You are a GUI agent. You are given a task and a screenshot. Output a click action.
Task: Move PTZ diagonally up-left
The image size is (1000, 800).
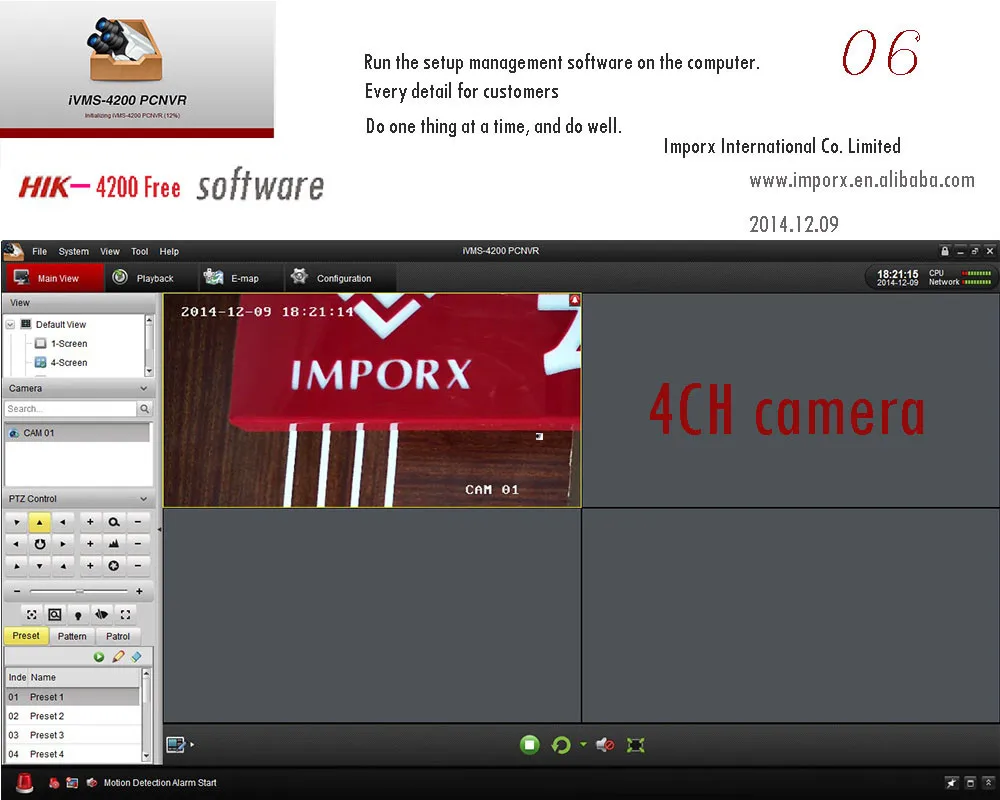[x=16, y=522]
